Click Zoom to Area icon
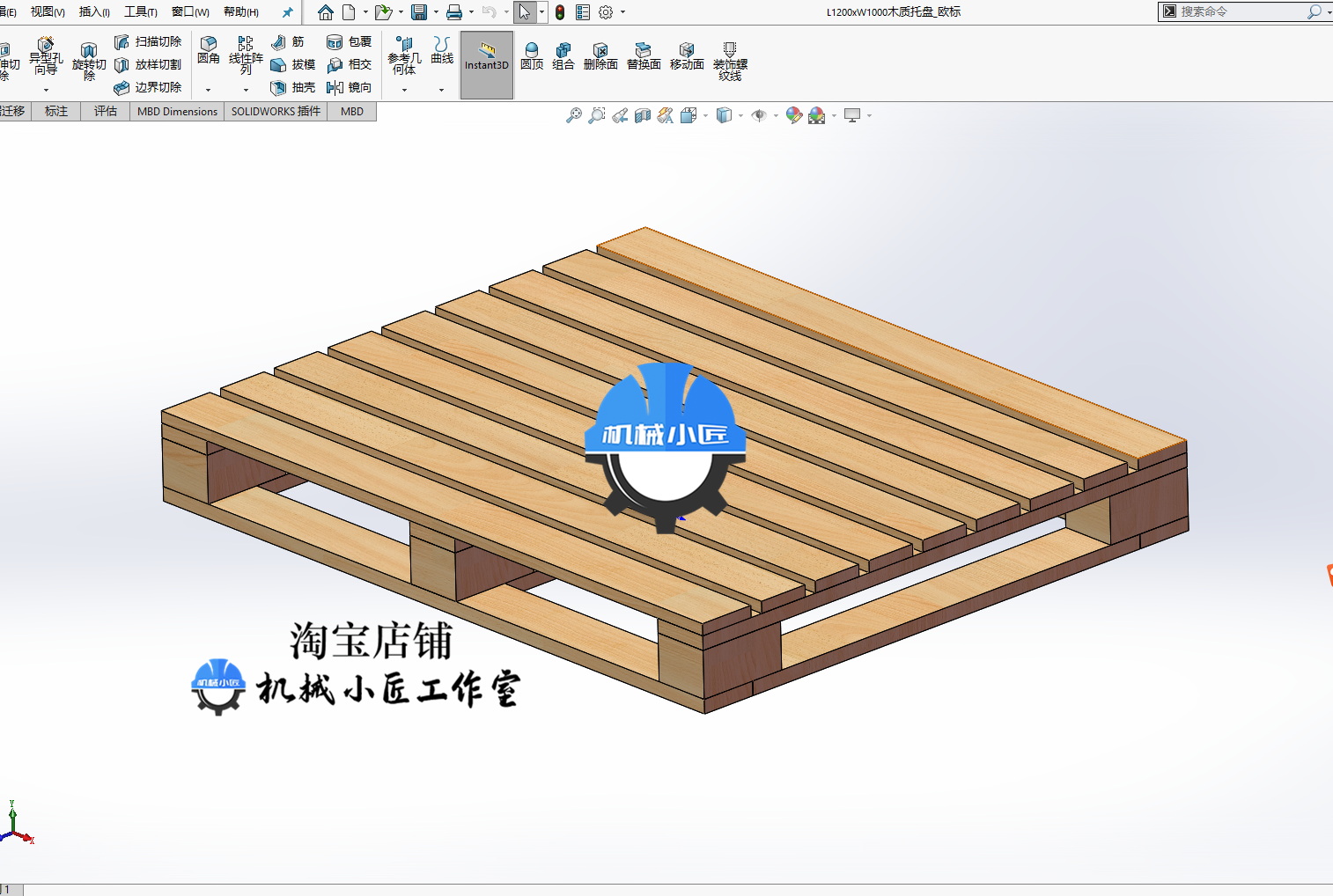This screenshot has height=896, width=1333. 597,115
